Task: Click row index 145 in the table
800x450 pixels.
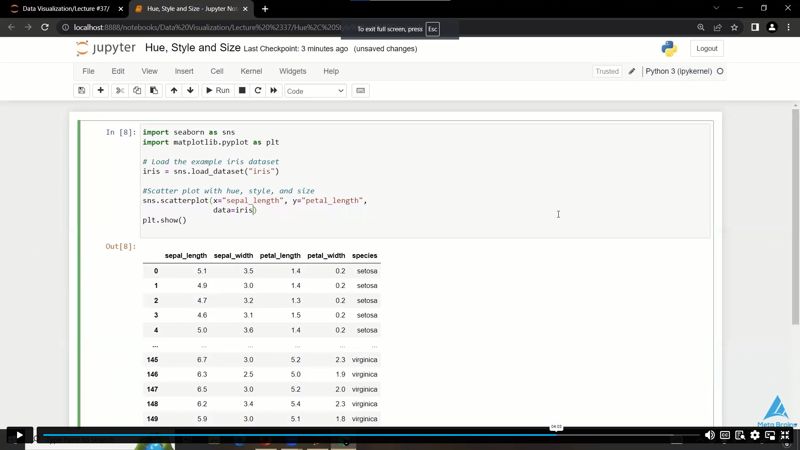Action: click(x=152, y=360)
